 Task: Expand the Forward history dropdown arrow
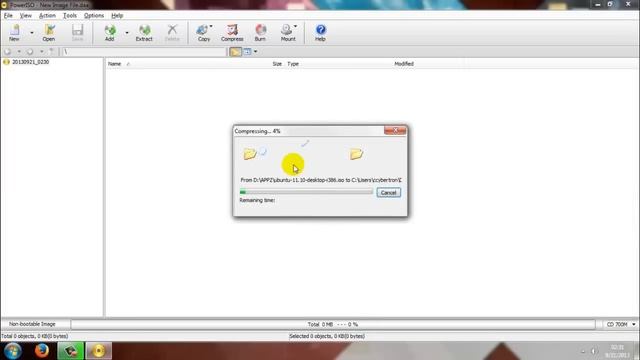click(x=42, y=52)
